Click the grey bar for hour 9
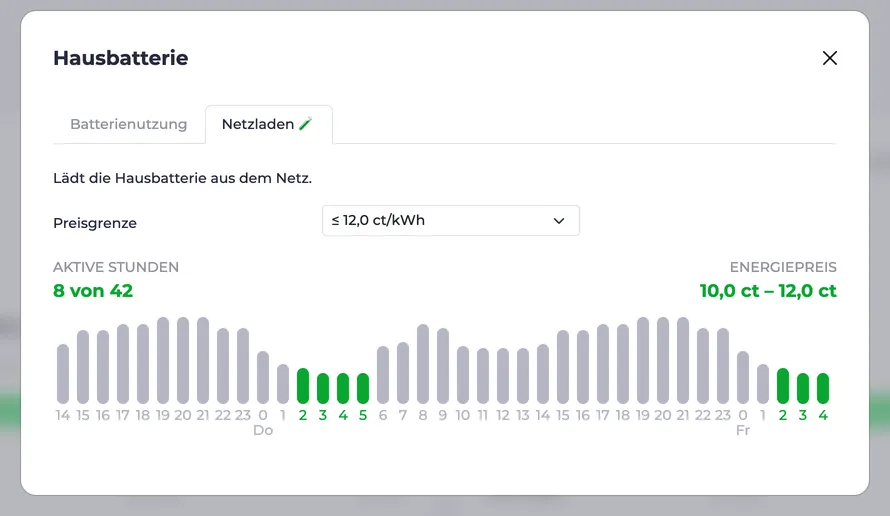Screen dimensions: 890x516 pos(443,366)
